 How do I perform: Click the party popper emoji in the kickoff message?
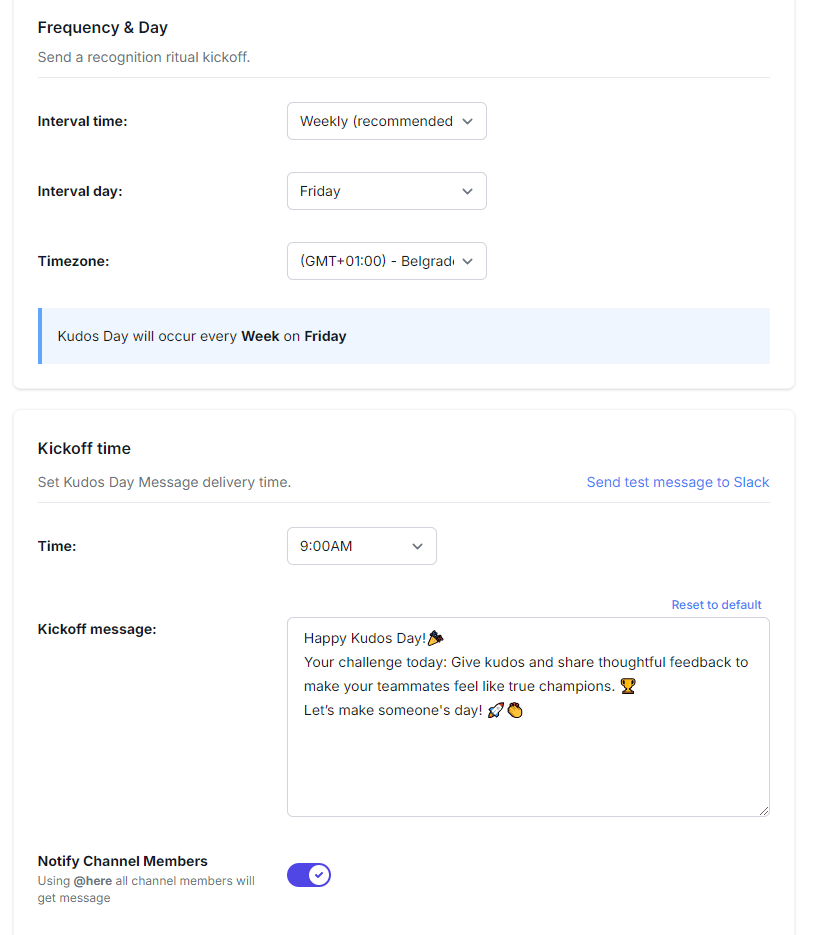pyautogui.click(x=436, y=638)
